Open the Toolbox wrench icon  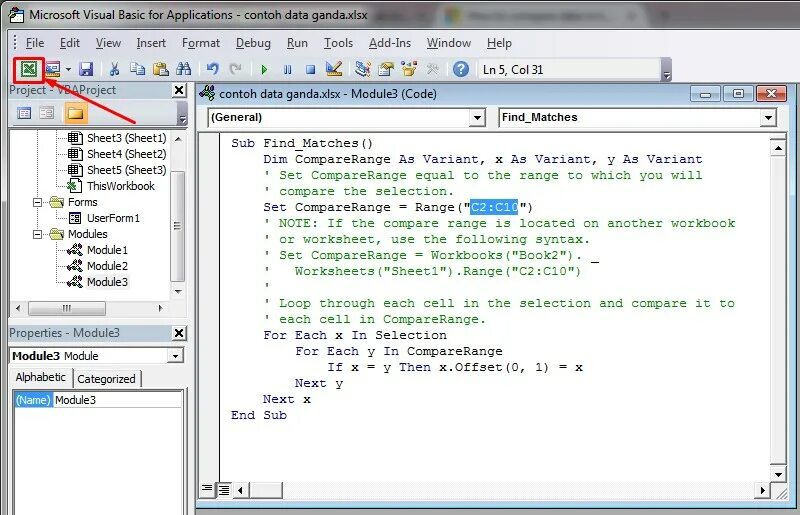tap(433, 69)
